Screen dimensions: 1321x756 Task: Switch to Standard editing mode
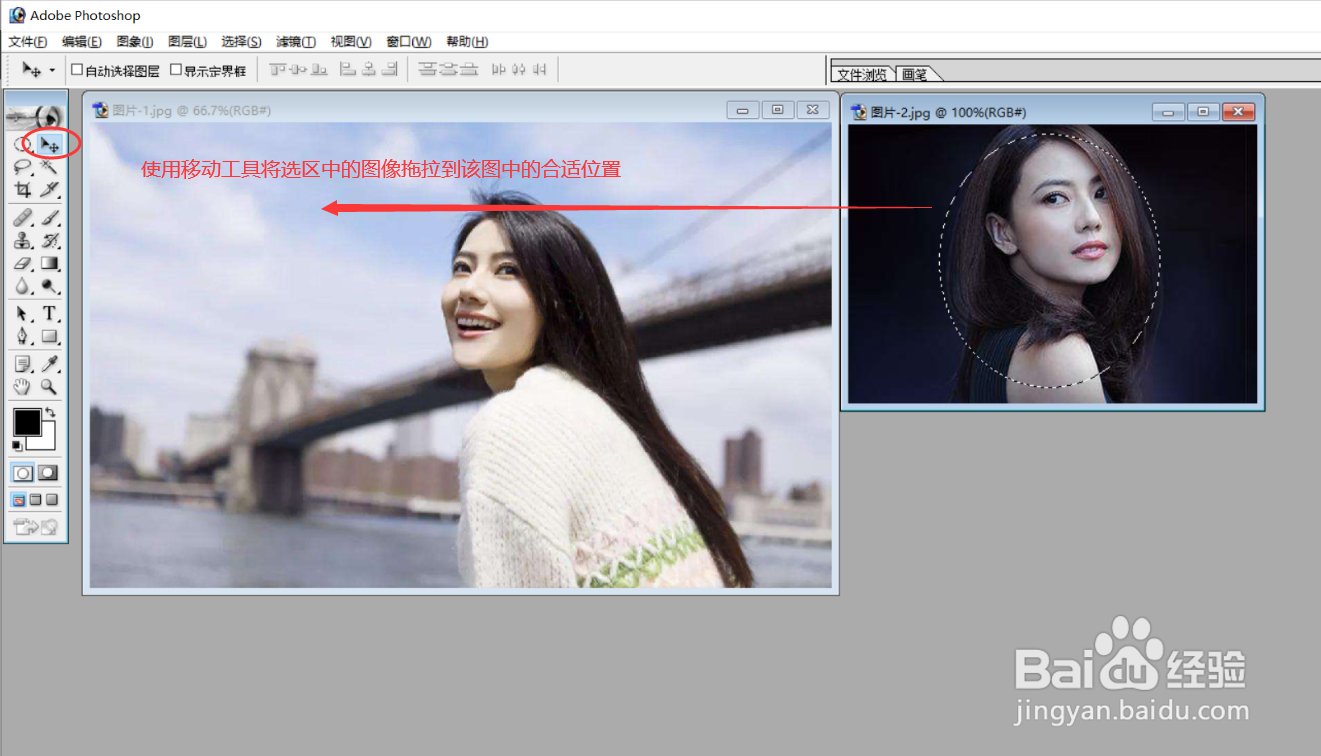point(22,472)
